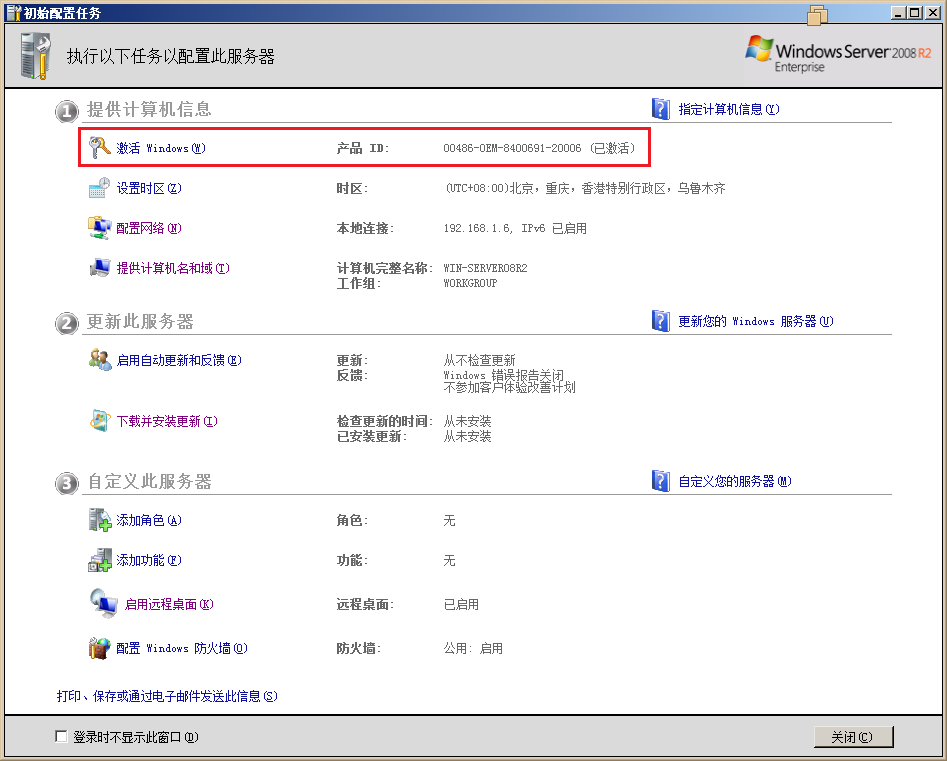This screenshot has width=947, height=761.
Task: Open the 下载并安装更新 link
Action: coord(167,422)
